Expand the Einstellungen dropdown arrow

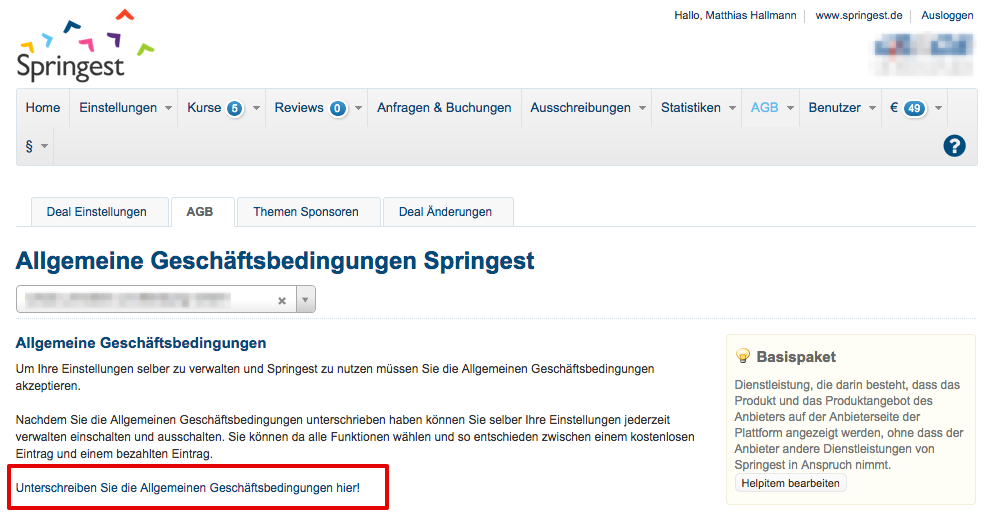pyautogui.click(x=168, y=108)
